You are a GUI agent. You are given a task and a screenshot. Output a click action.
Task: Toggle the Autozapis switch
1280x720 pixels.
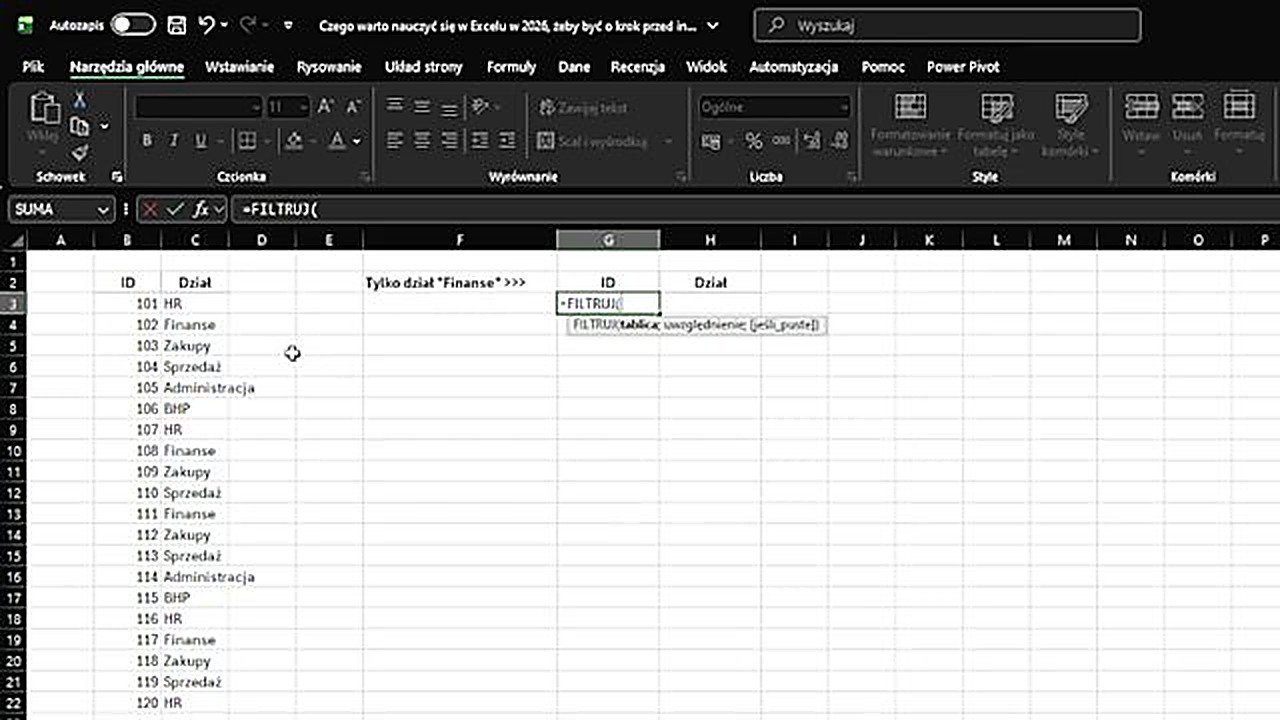132,26
